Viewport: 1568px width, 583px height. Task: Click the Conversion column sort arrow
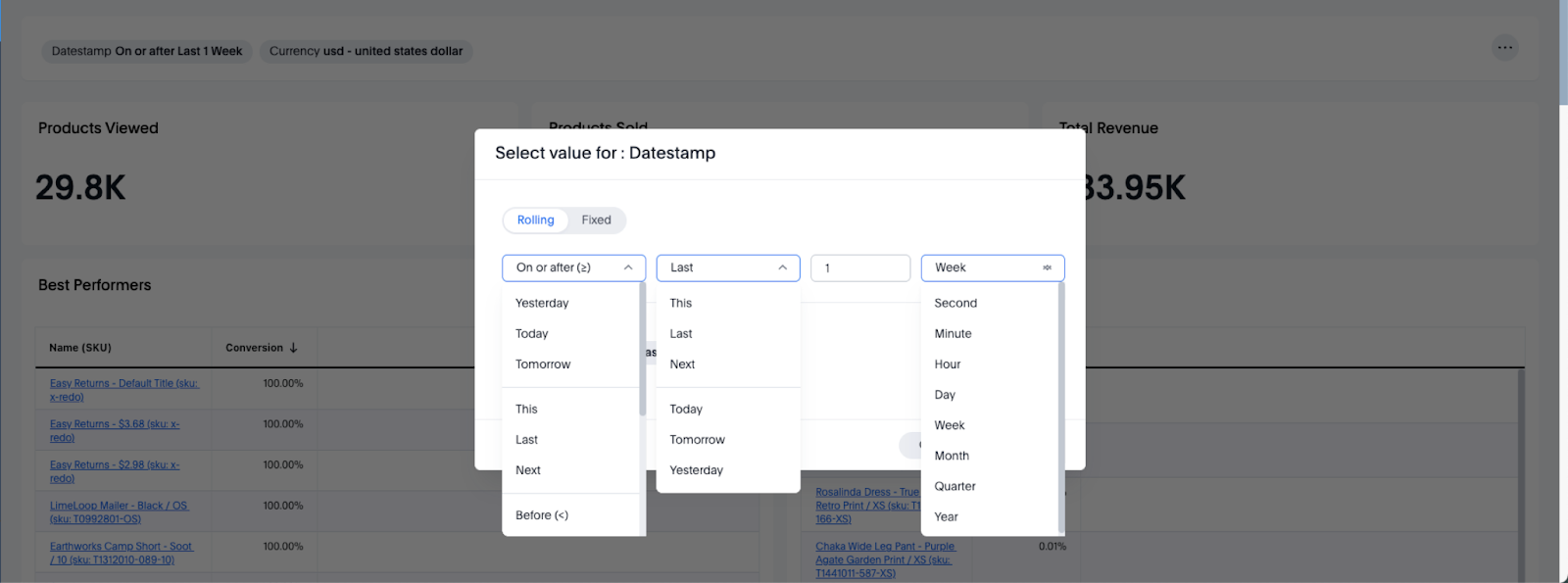click(293, 348)
